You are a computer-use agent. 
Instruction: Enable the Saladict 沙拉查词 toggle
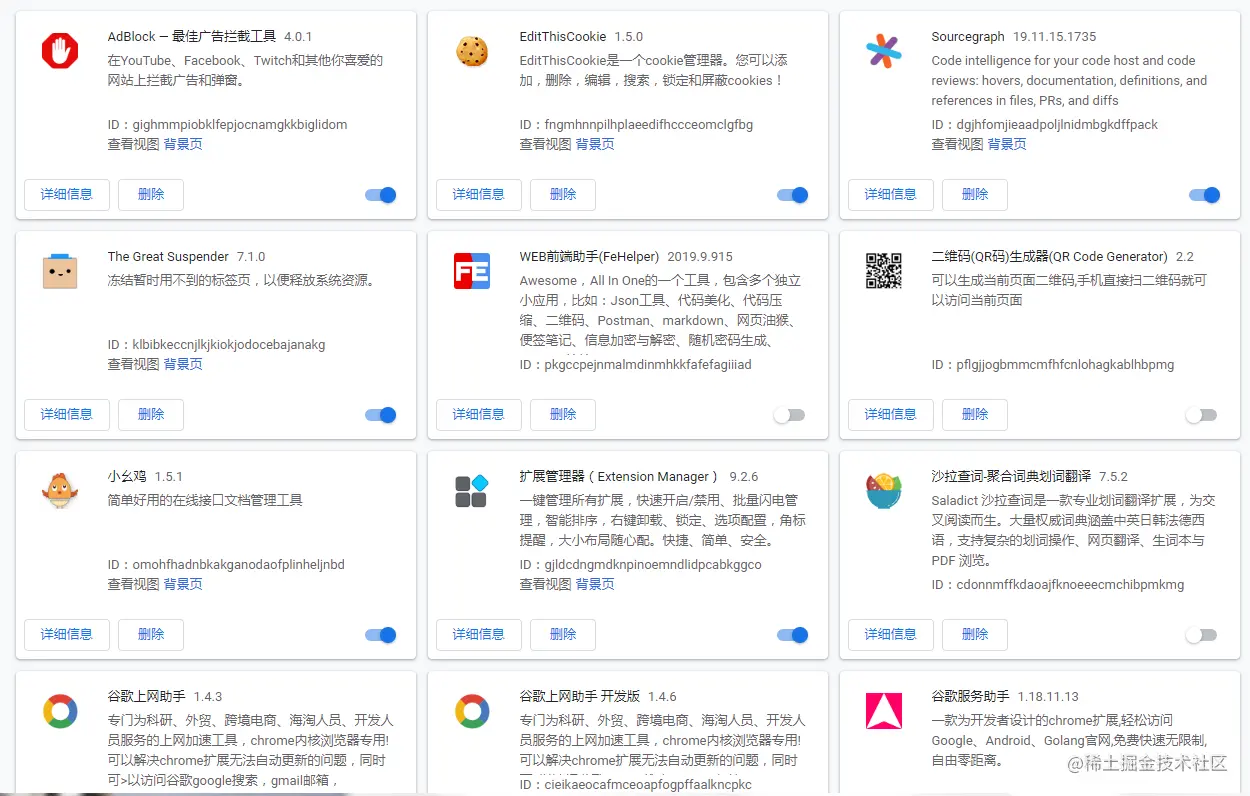tap(1201, 635)
